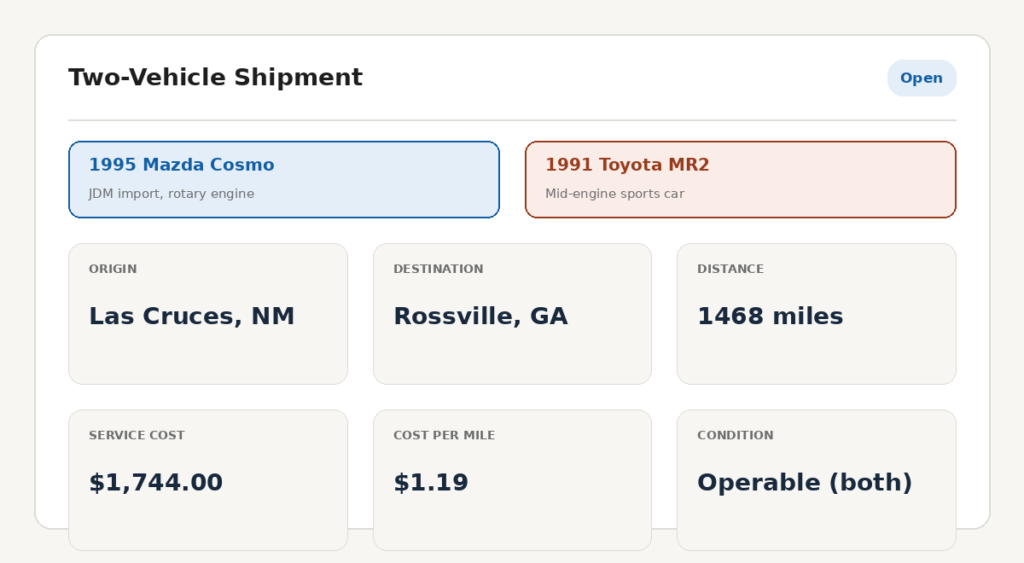Click the $1.19 rate value

431,483
